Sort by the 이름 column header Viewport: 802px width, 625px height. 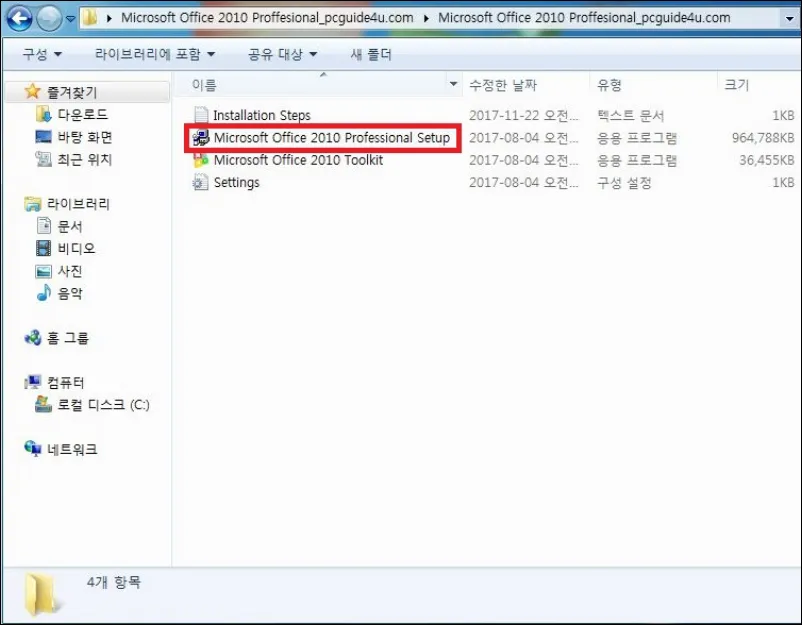pyautogui.click(x=204, y=85)
